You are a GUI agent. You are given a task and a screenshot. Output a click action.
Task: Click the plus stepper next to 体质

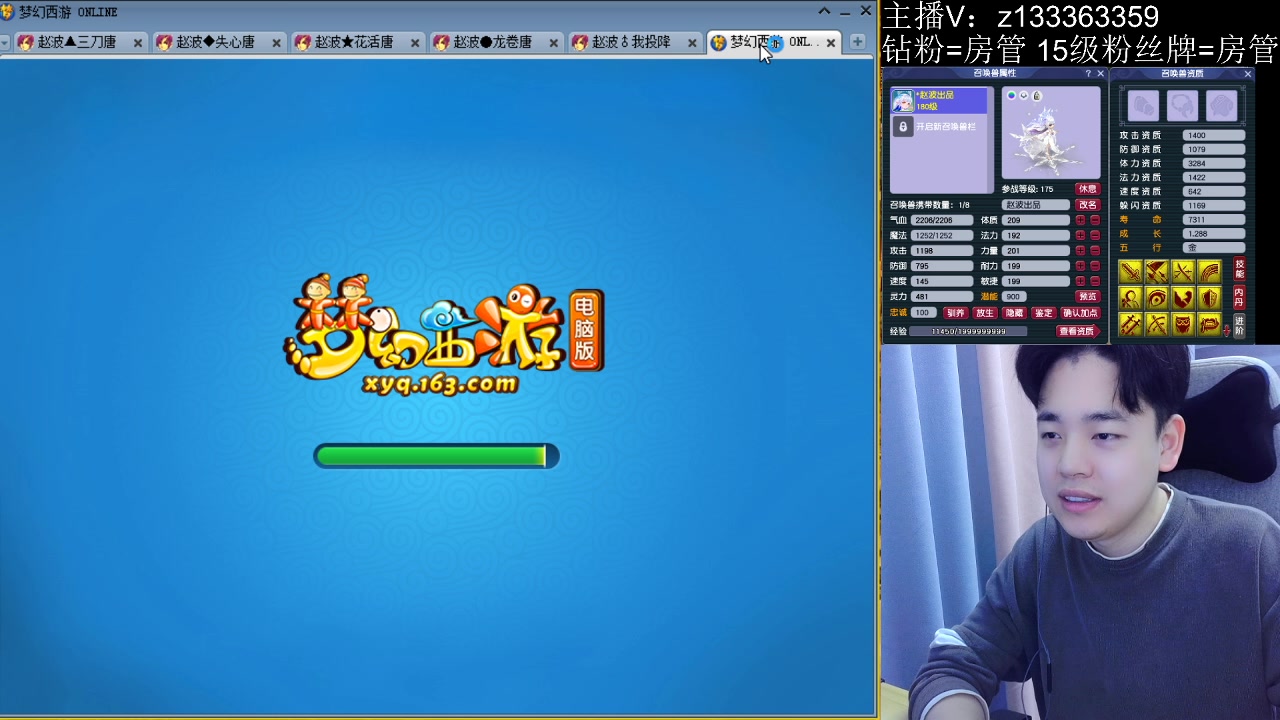point(1080,220)
